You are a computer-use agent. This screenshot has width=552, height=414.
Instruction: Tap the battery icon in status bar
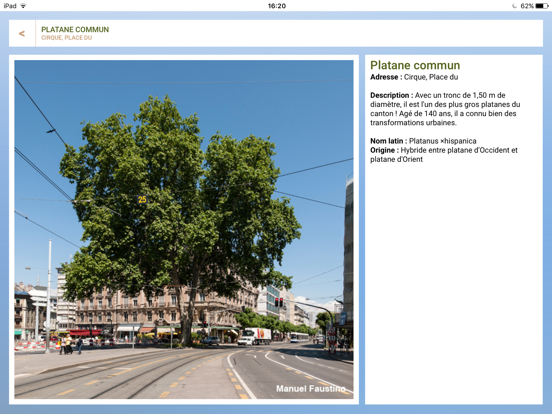pyautogui.click(x=542, y=6)
